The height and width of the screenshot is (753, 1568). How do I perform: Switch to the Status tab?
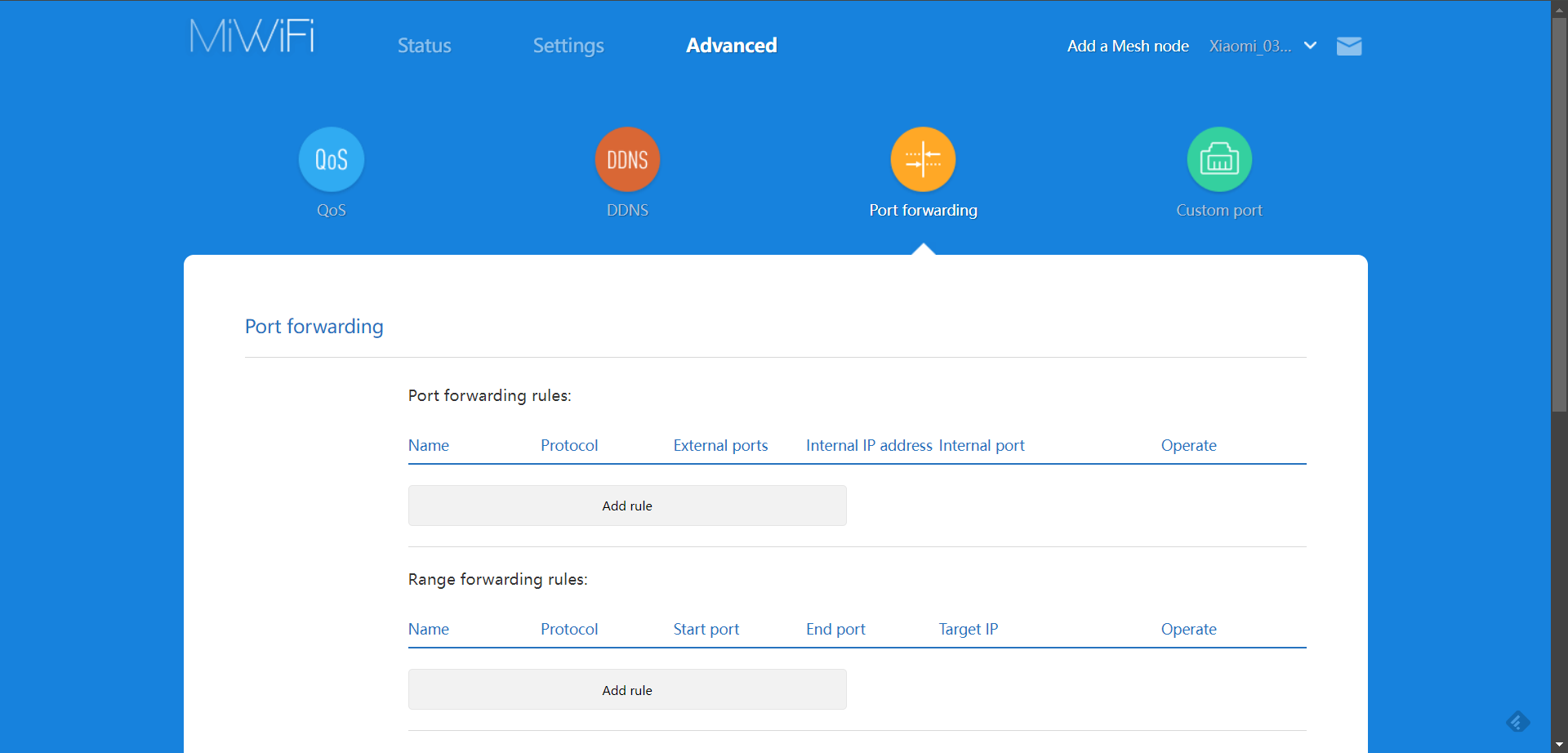[424, 46]
